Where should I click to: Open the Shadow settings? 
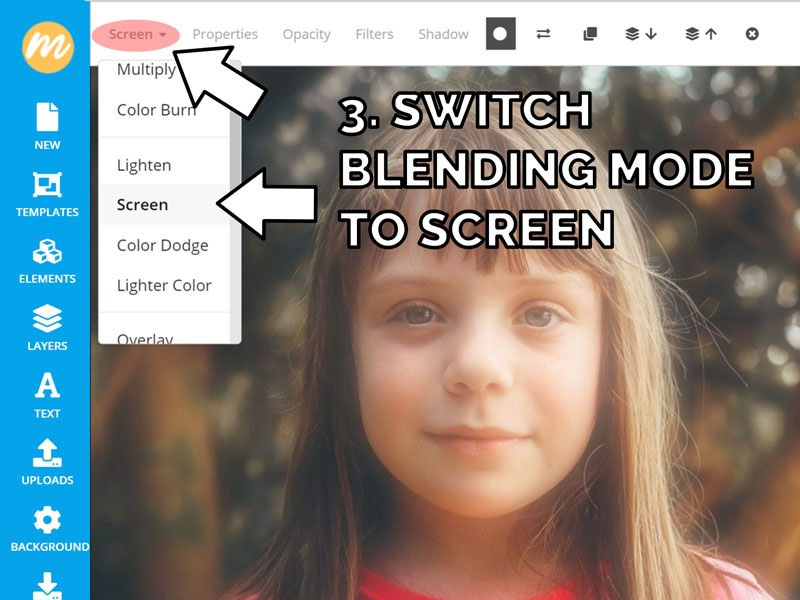pos(443,35)
